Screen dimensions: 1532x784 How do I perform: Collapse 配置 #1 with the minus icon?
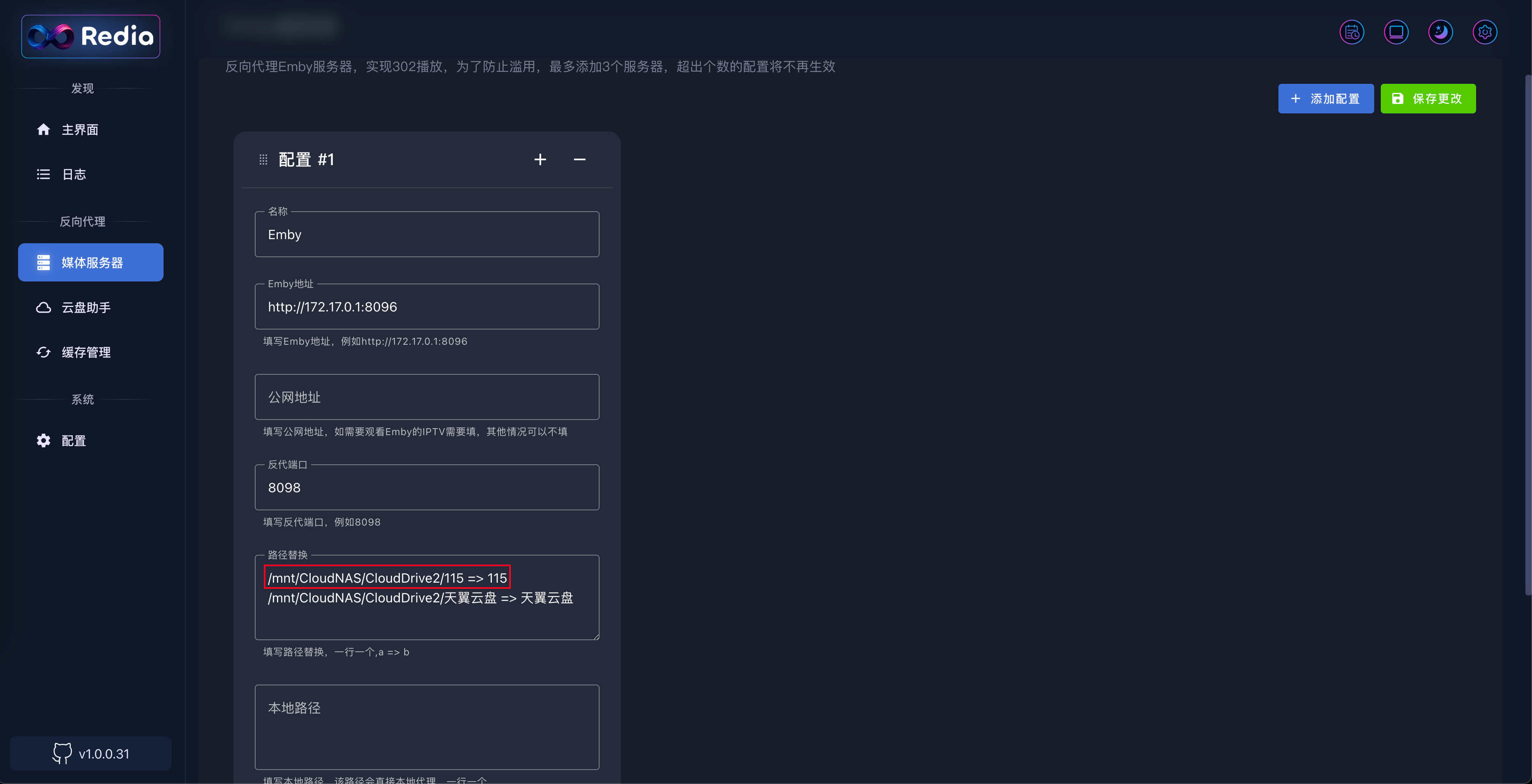coord(579,159)
